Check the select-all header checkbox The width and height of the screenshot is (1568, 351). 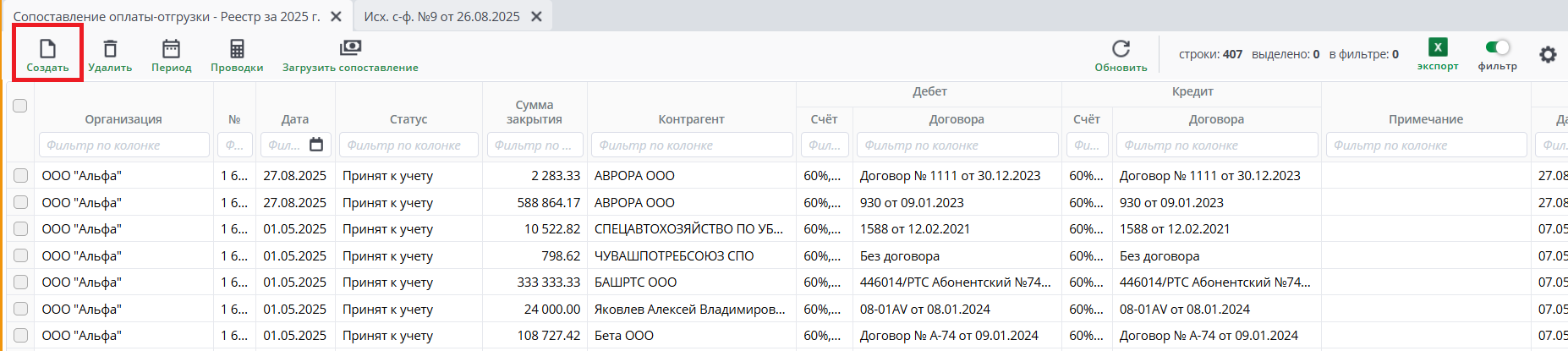20,106
